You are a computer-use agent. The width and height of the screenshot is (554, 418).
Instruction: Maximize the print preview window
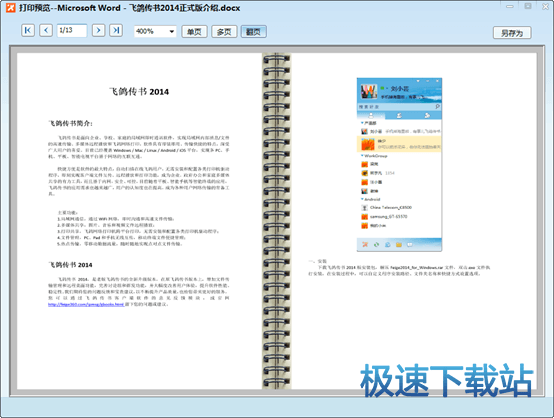tap(528, 6)
